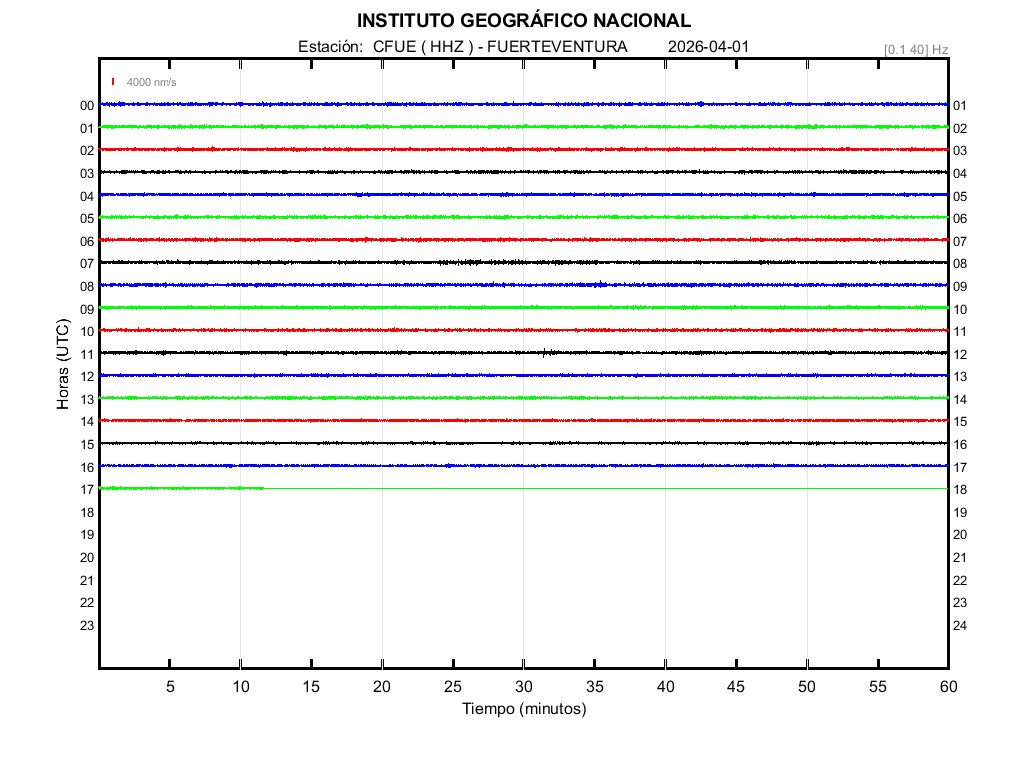Click where the 17-hour green signal ends
The image size is (1024, 768).
pyautogui.click(x=263, y=488)
